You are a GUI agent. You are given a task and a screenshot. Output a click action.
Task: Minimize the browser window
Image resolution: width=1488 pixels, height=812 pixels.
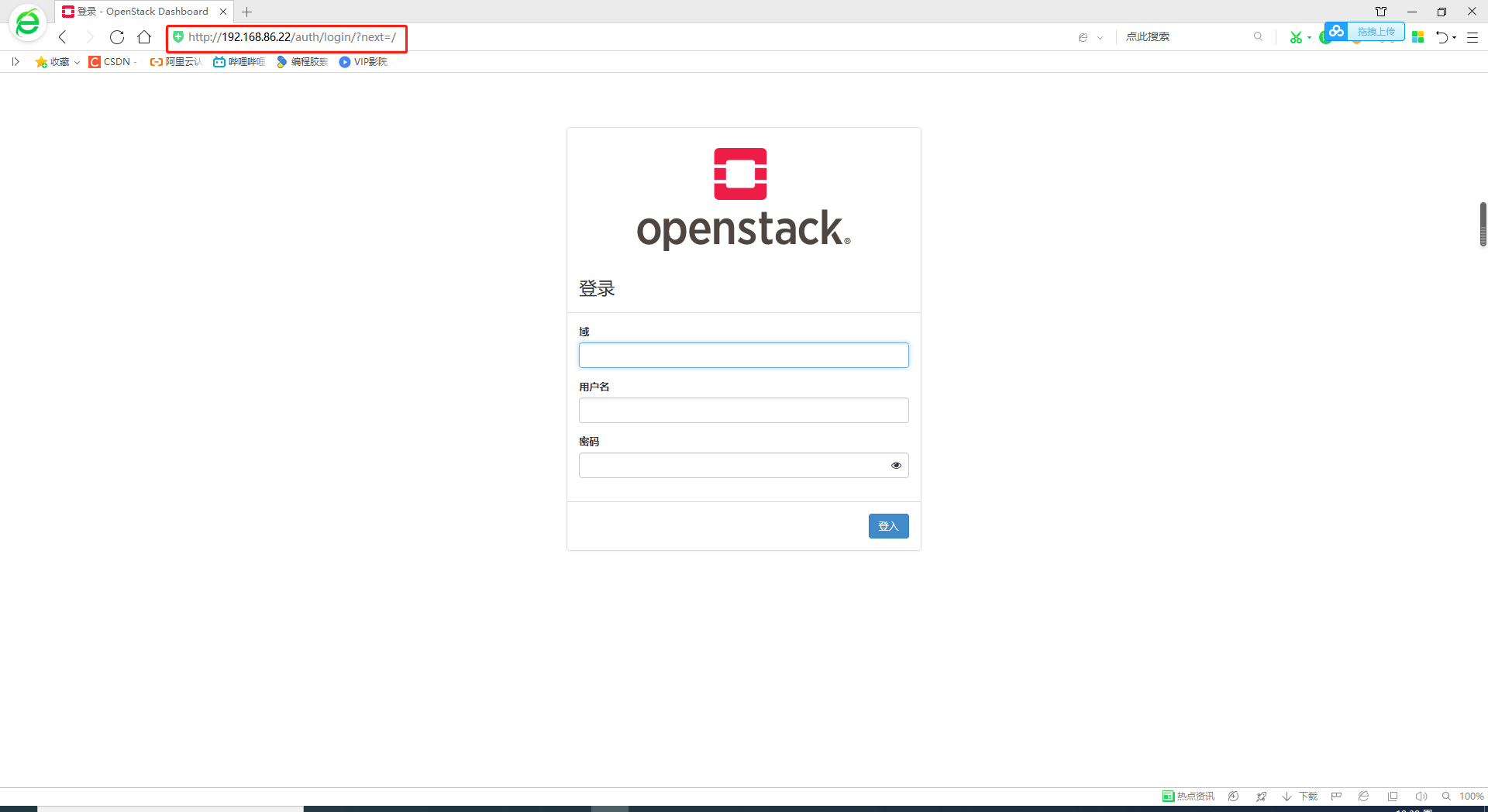pyautogui.click(x=1412, y=12)
